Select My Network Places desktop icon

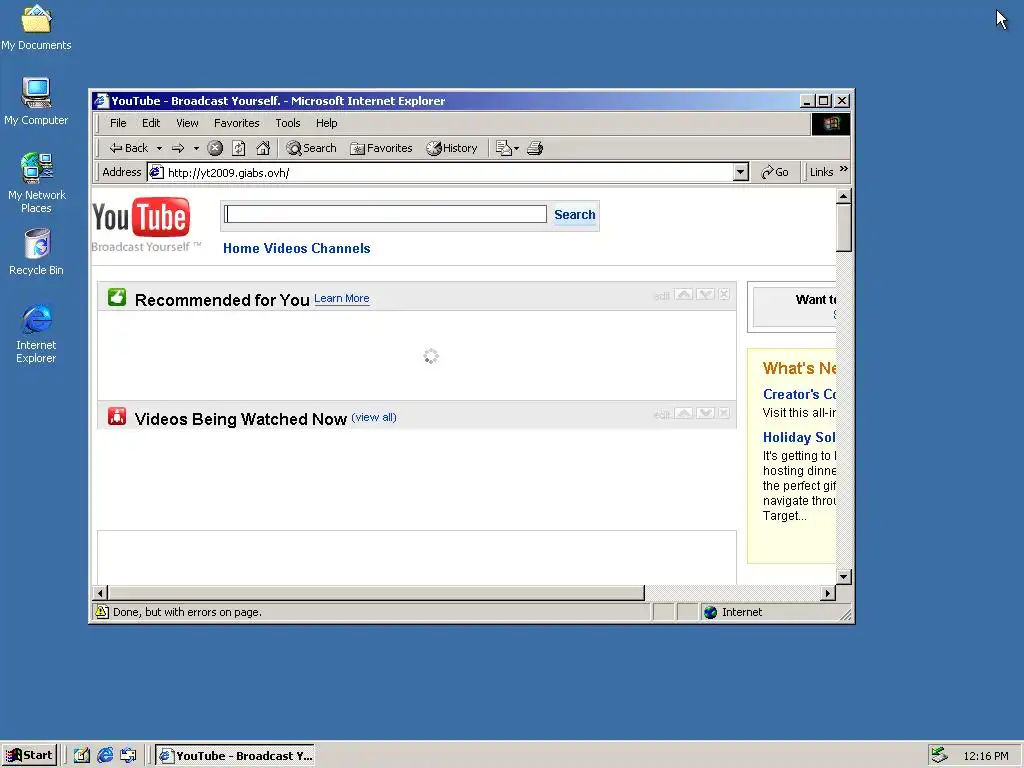[36, 183]
